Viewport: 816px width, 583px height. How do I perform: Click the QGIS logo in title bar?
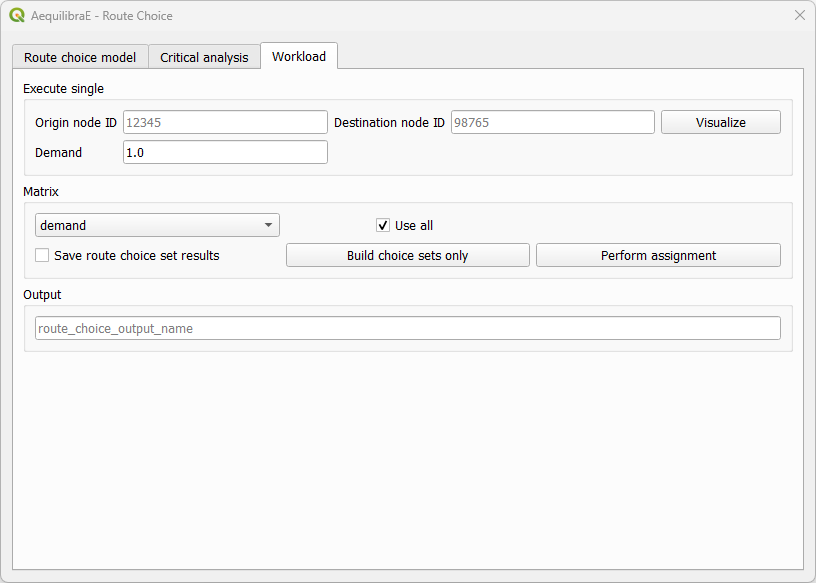coord(17,15)
